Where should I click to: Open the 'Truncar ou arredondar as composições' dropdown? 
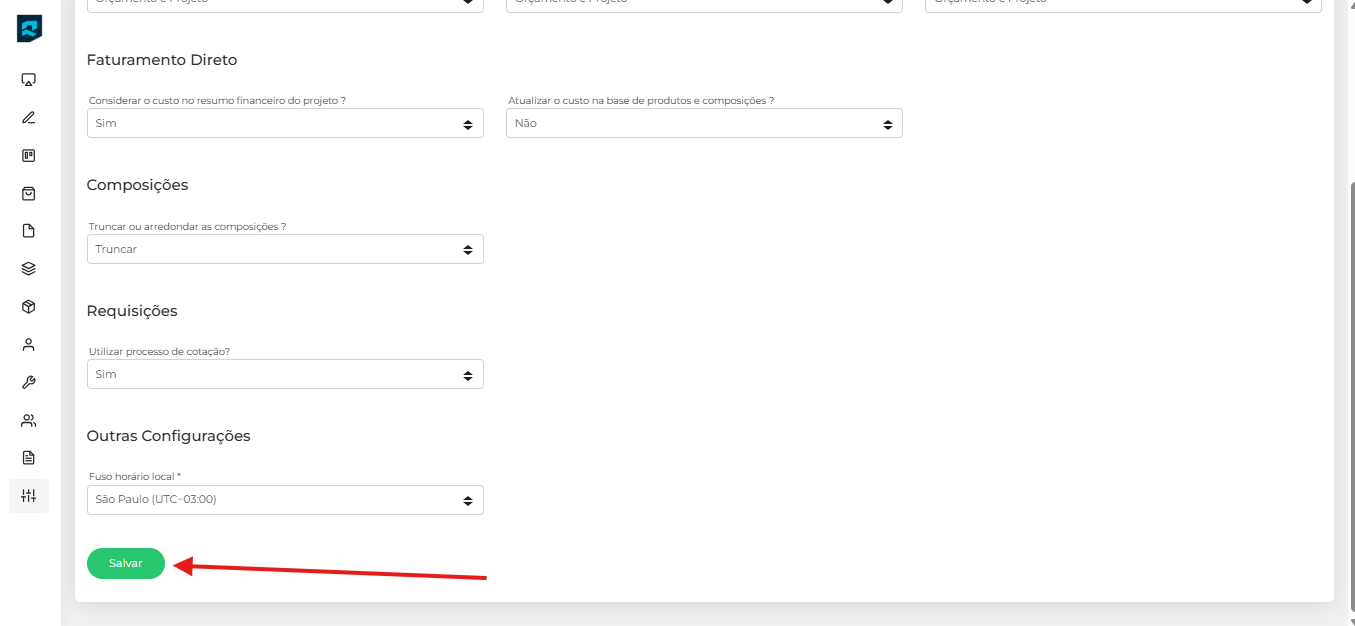pos(285,249)
